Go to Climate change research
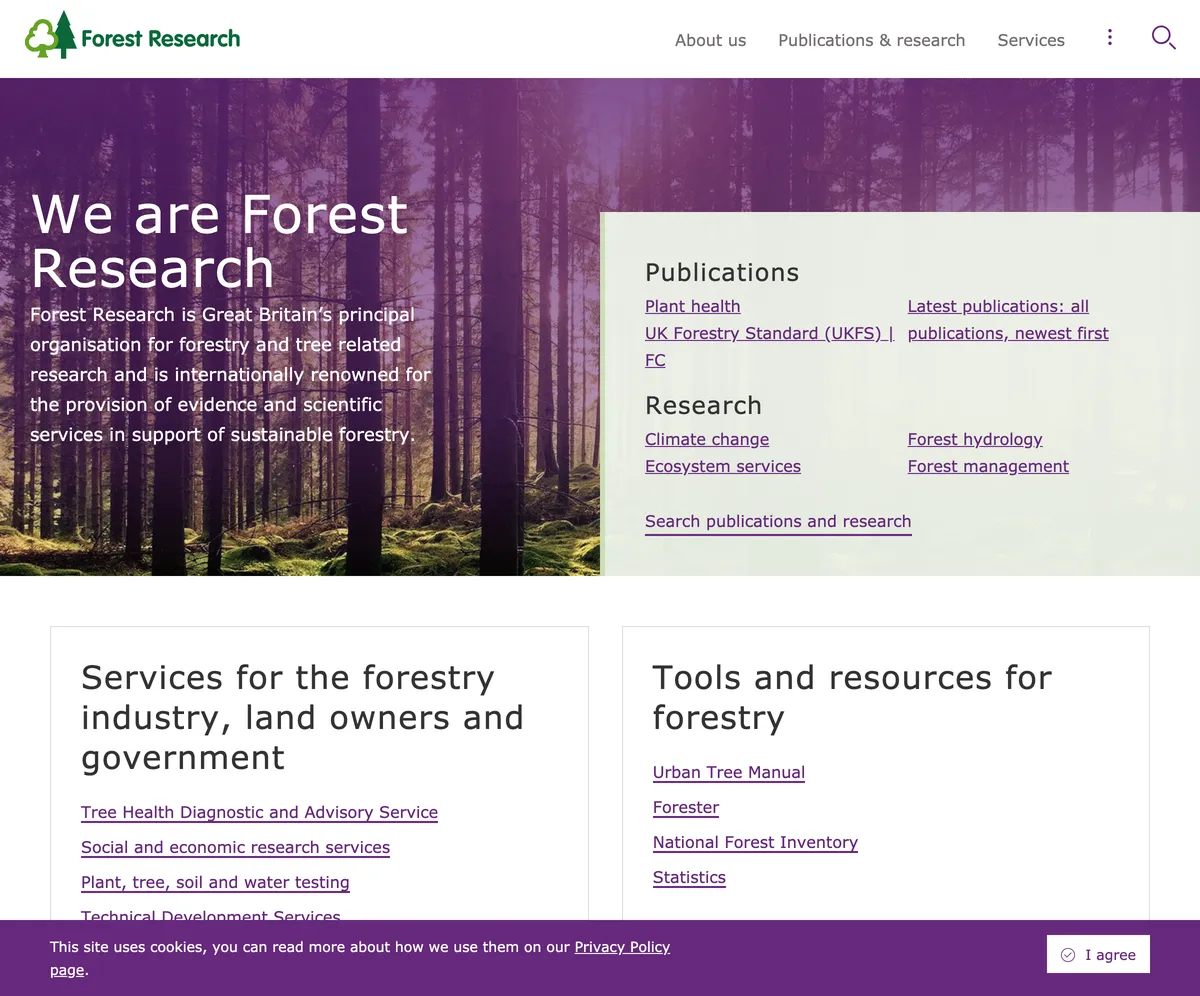1200x996 pixels. (707, 439)
